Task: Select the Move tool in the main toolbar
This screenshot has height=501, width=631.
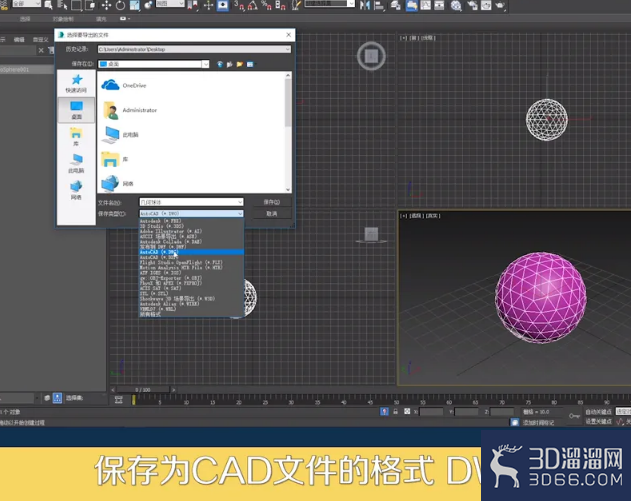Action: [106, 5]
